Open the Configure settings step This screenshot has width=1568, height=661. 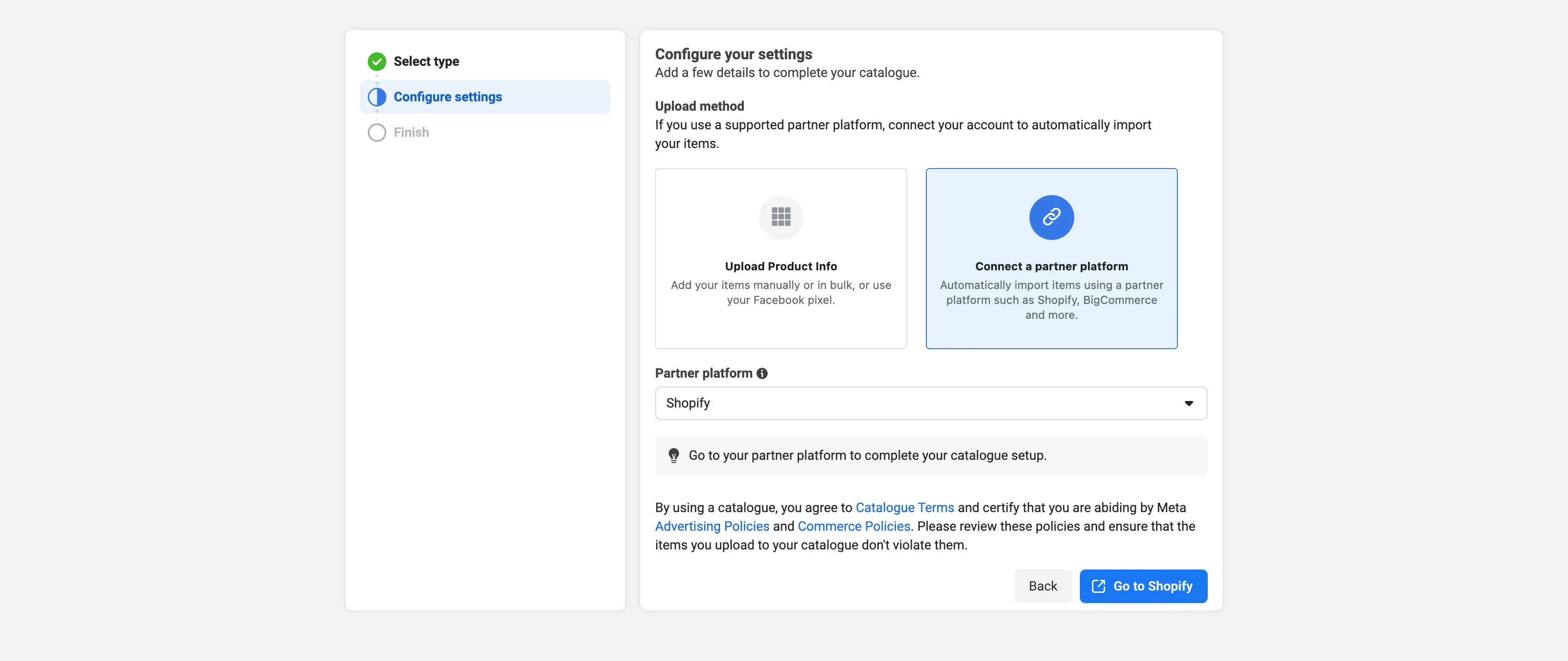pyautogui.click(x=485, y=97)
